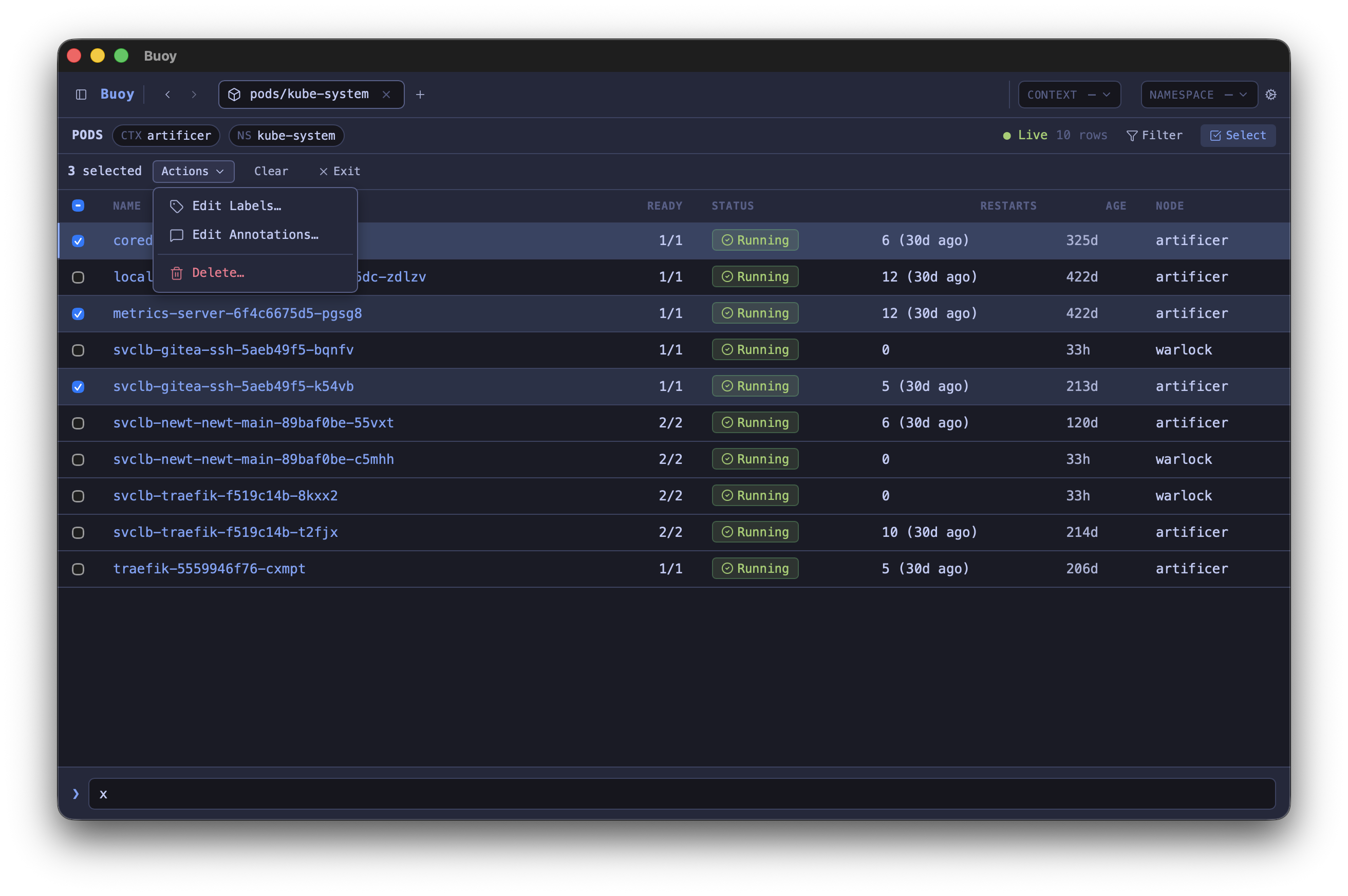Uncheck metrics-server-6f4c6675d5-pgsg8 checkbox

coord(78,314)
